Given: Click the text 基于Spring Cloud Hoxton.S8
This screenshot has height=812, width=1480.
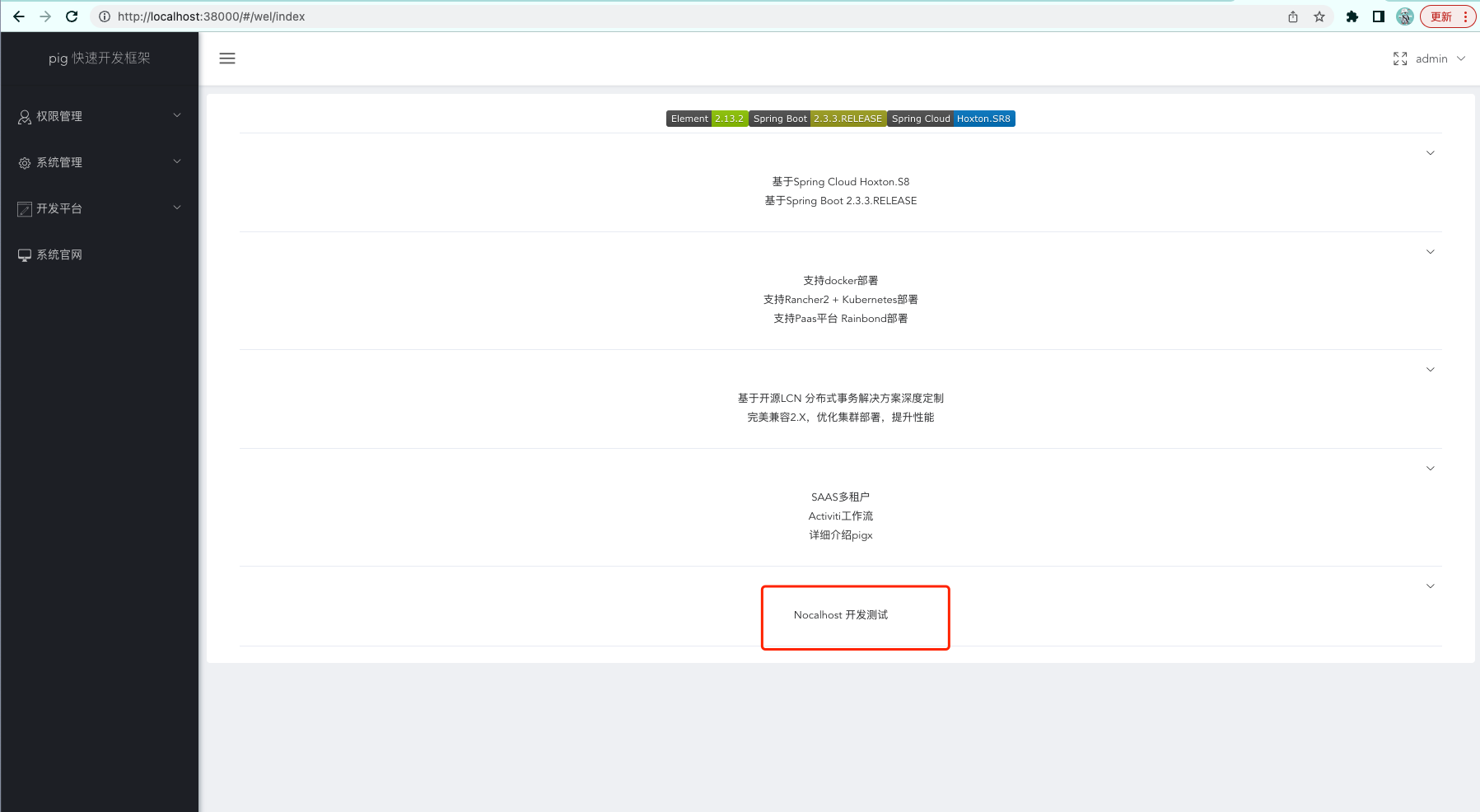Looking at the screenshot, I should click(841, 182).
